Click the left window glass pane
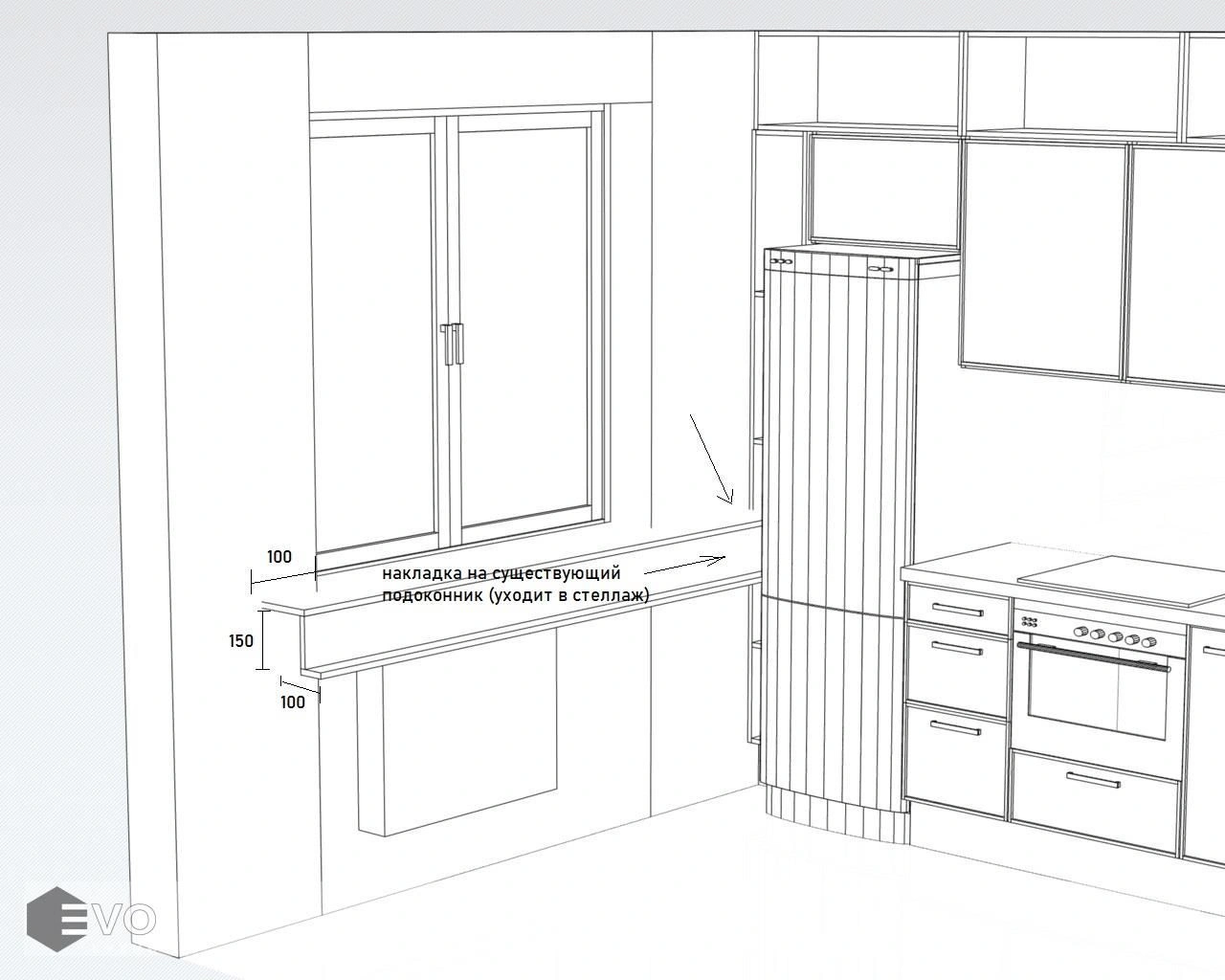The image size is (1225, 980). click(x=375, y=340)
